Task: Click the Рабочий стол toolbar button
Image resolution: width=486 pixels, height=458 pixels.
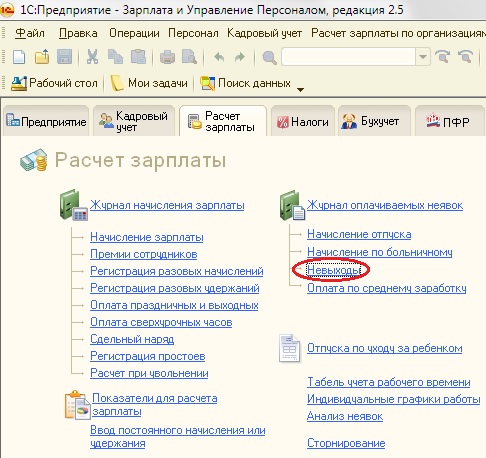Action: [54, 83]
